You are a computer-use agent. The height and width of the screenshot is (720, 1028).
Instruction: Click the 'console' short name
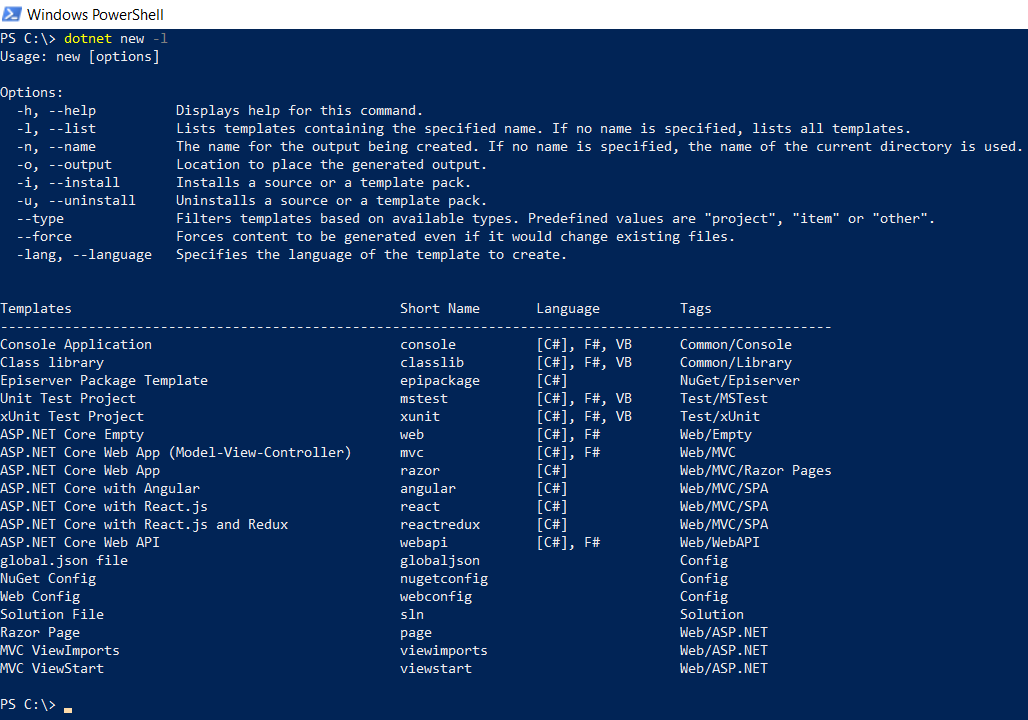point(428,344)
